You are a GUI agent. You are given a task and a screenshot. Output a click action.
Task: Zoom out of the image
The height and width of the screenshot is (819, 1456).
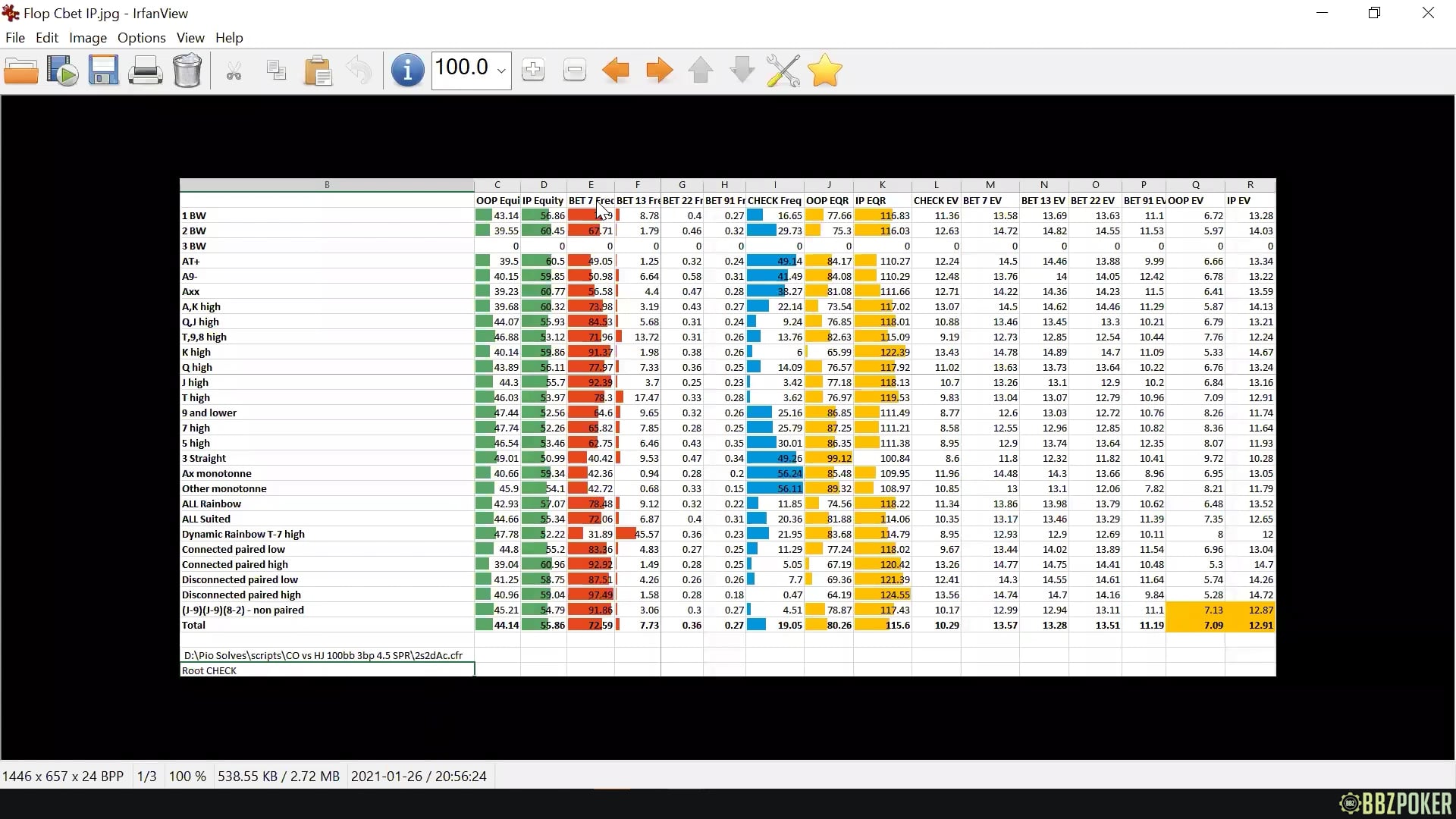tap(575, 70)
